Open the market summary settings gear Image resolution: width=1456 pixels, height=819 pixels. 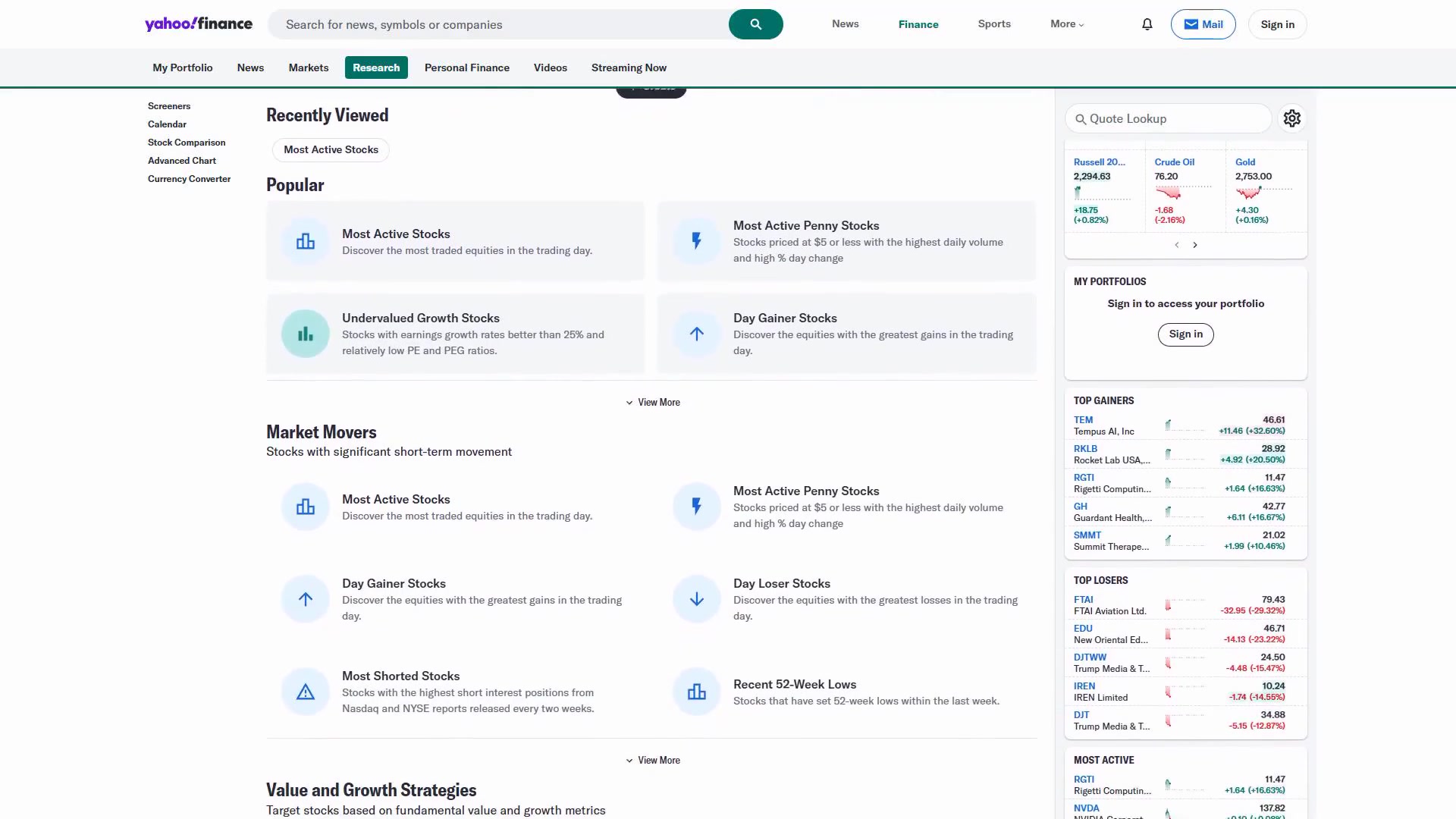pyautogui.click(x=1291, y=118)
